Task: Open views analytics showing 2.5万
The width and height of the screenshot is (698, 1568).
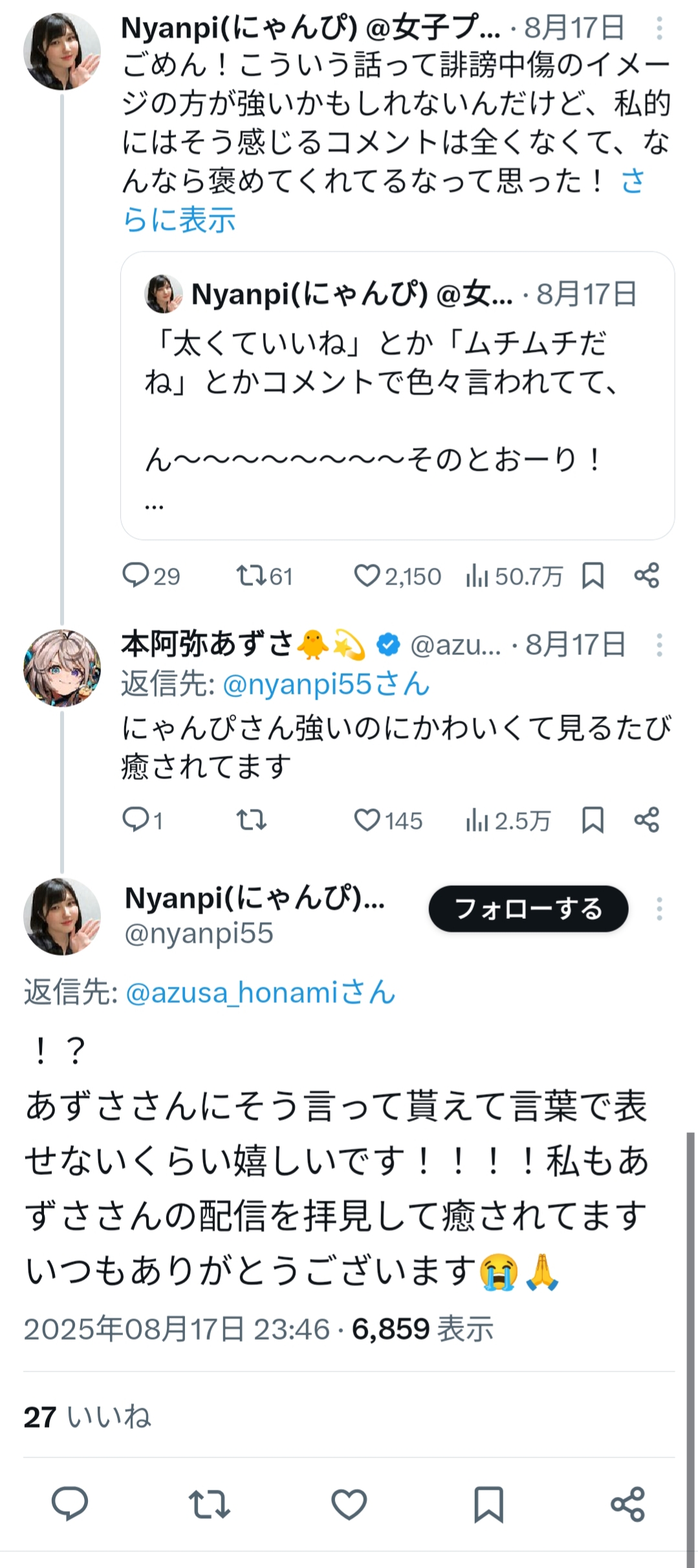Action: [508, 820]
